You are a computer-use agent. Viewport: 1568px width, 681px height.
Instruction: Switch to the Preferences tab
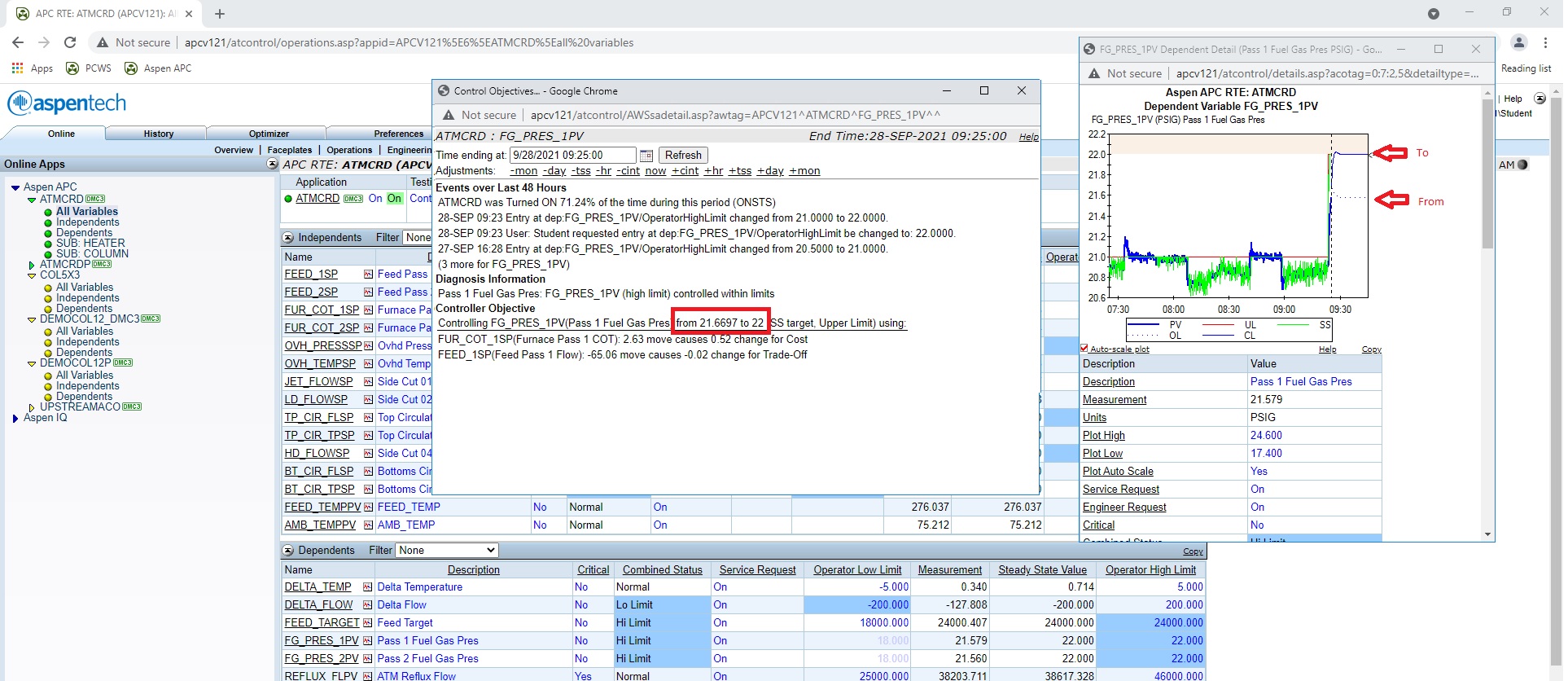398,134
